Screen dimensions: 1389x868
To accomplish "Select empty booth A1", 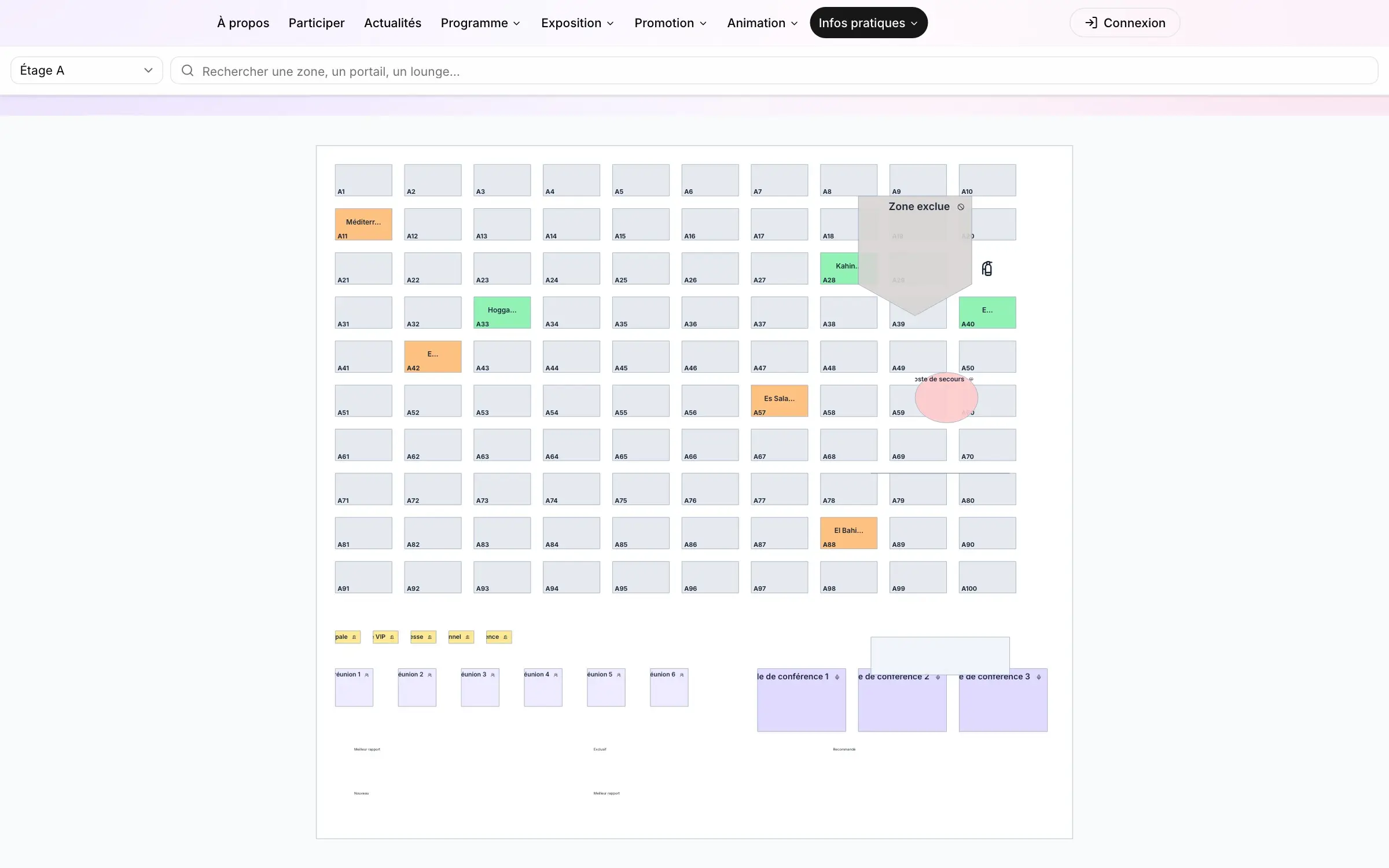I will [363, 180].
